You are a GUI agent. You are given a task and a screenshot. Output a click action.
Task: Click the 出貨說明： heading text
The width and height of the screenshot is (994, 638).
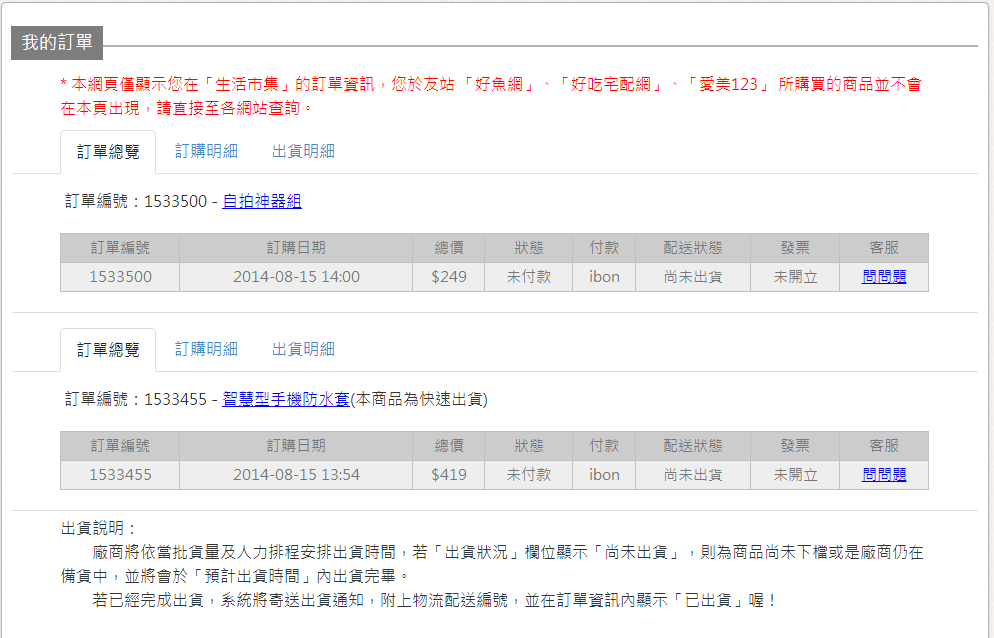(x=99, y=528)
